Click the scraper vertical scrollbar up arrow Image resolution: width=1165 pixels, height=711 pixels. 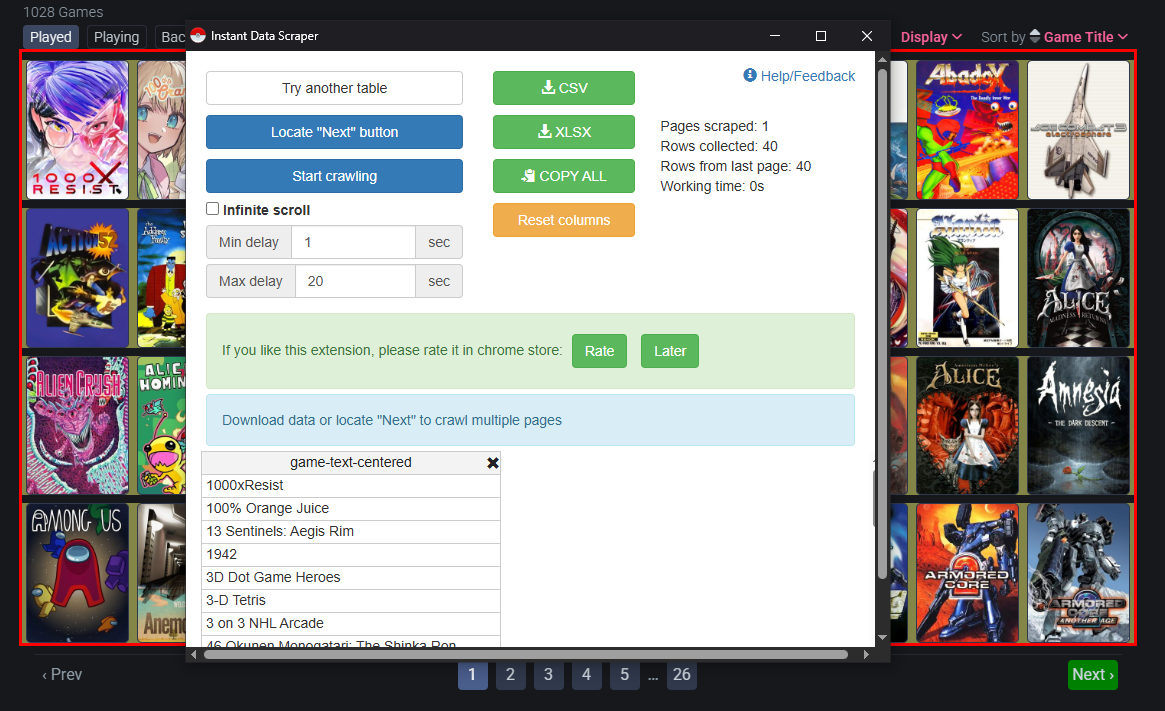click(883, 59)
